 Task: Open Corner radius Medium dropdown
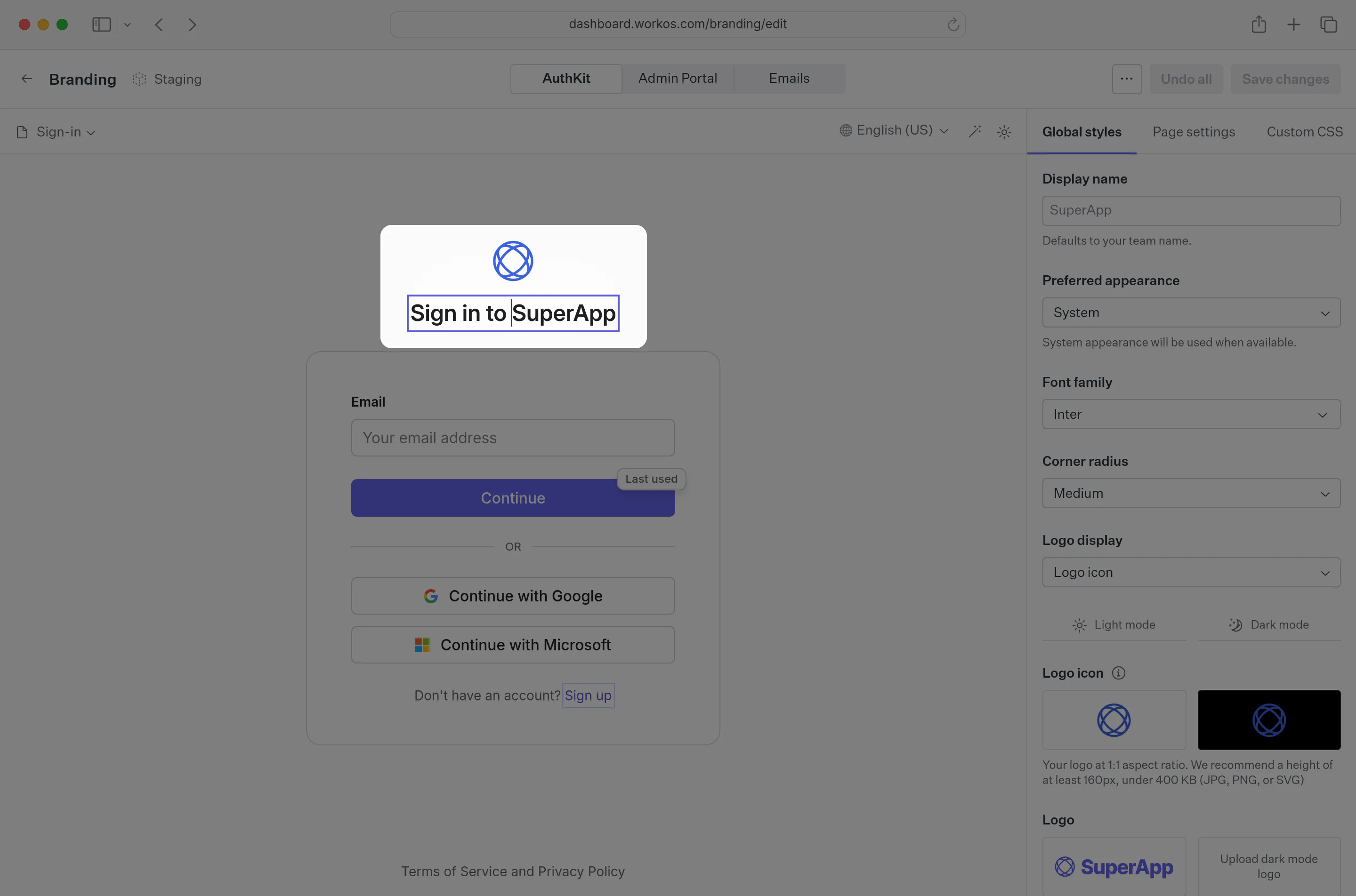(x=1191, y=493)
